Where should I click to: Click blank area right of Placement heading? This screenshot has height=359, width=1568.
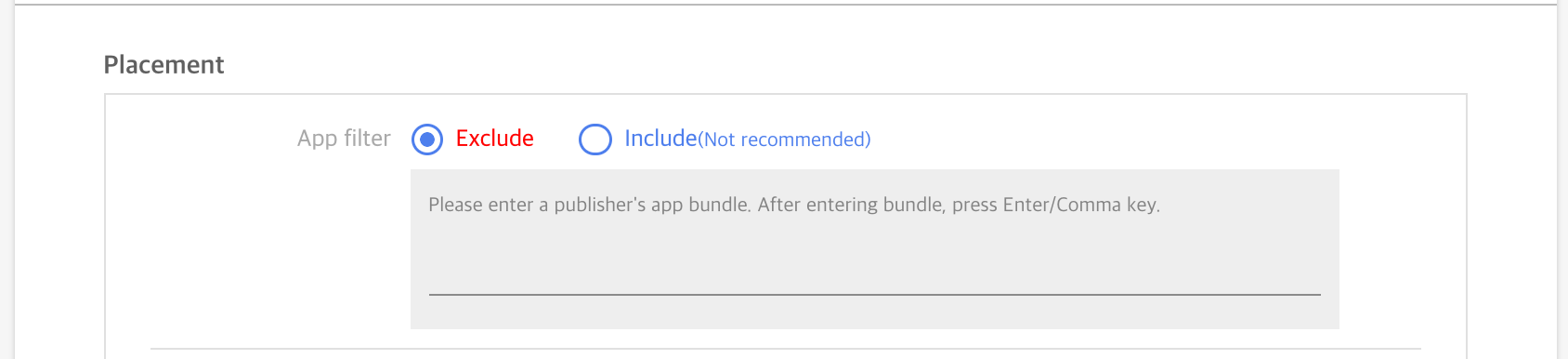pos(836,64)
